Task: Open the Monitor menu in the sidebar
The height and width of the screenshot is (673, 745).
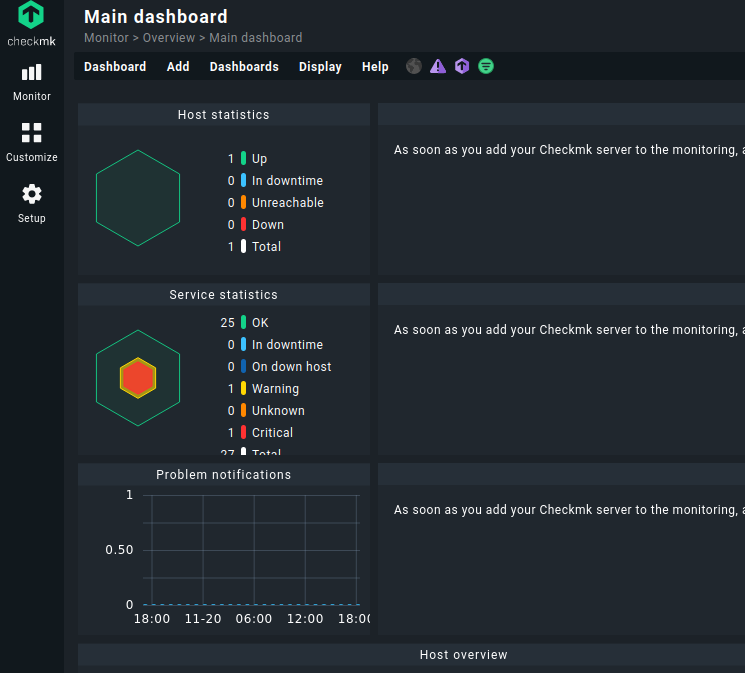Action: coord(31,82)
